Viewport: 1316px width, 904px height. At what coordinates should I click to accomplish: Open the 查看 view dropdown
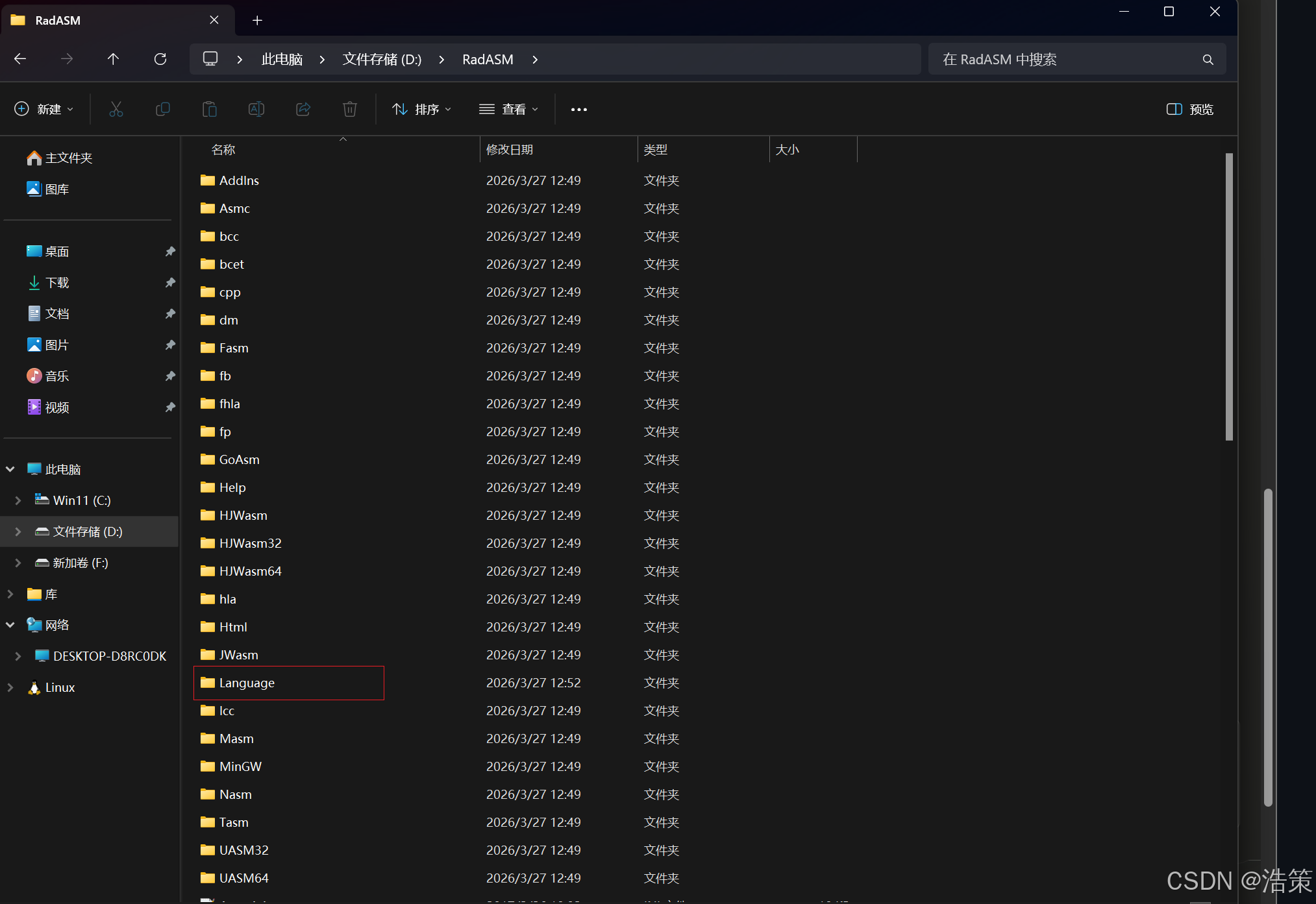(x=508, y=109)
